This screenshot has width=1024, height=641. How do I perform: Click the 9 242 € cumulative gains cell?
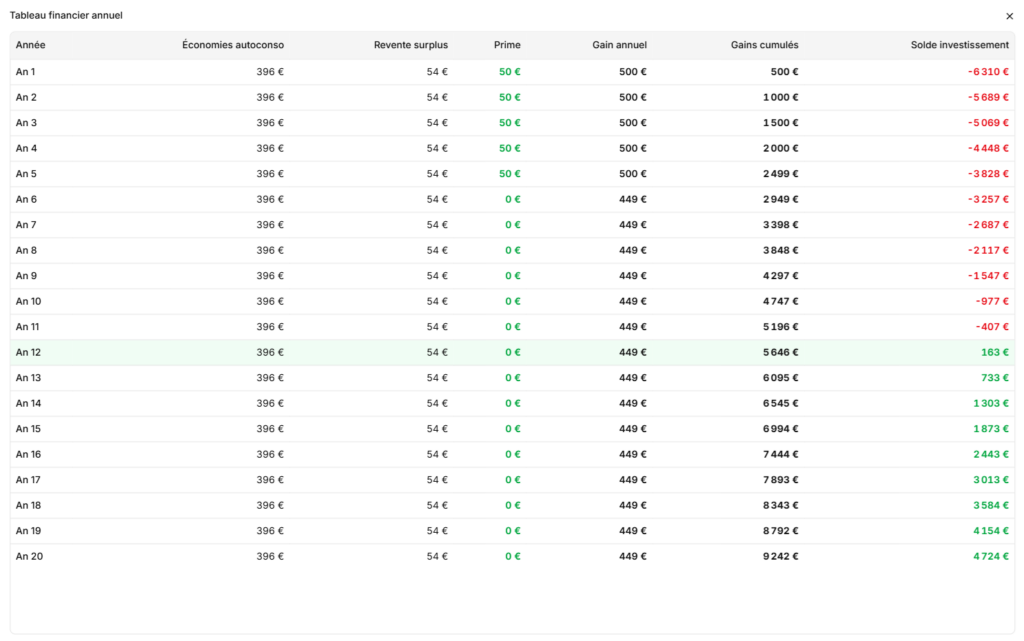coord(780,557)
